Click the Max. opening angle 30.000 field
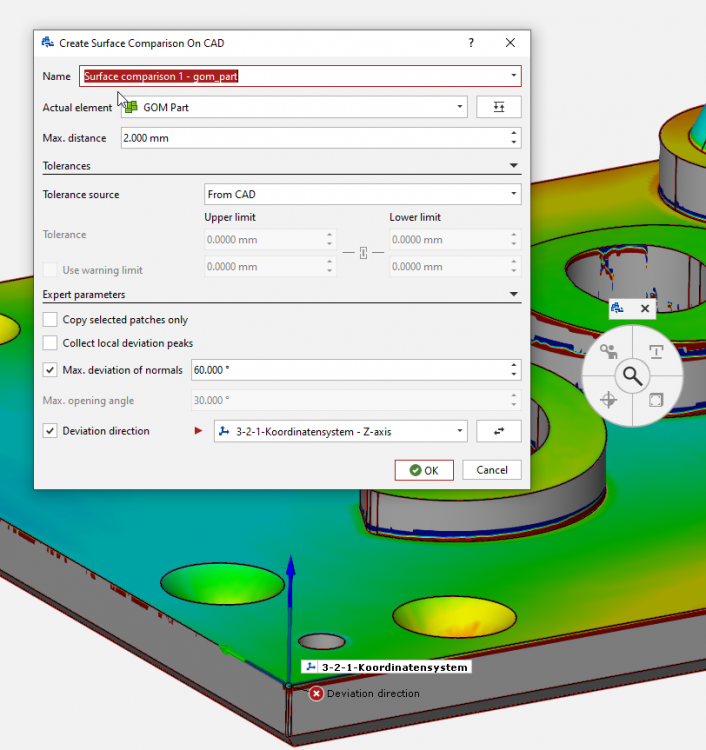This screenshot has height=750, width=706. point(356,400)
